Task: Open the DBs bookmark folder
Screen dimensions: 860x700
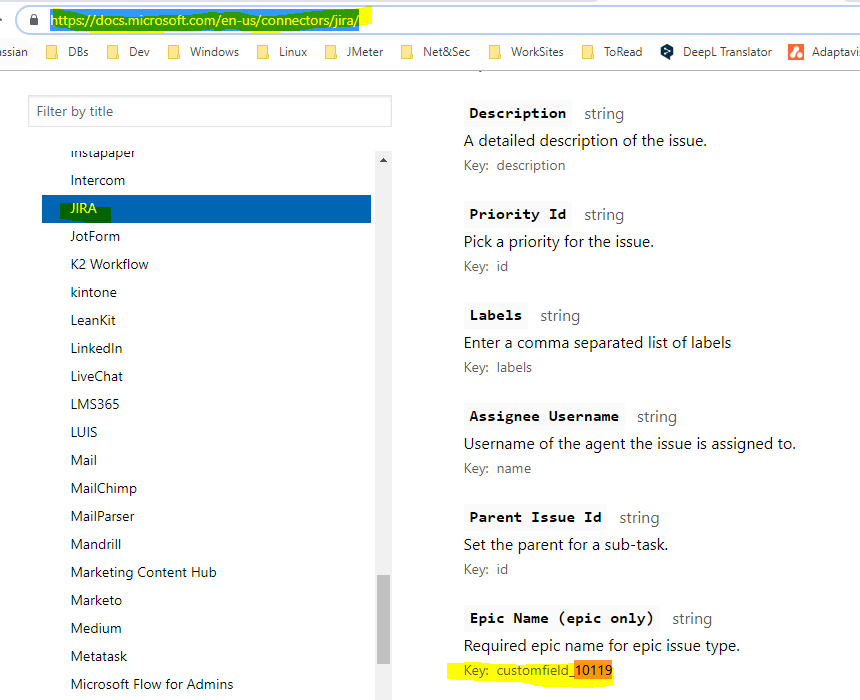Action: pyautogui.click(x=67, y=52)
